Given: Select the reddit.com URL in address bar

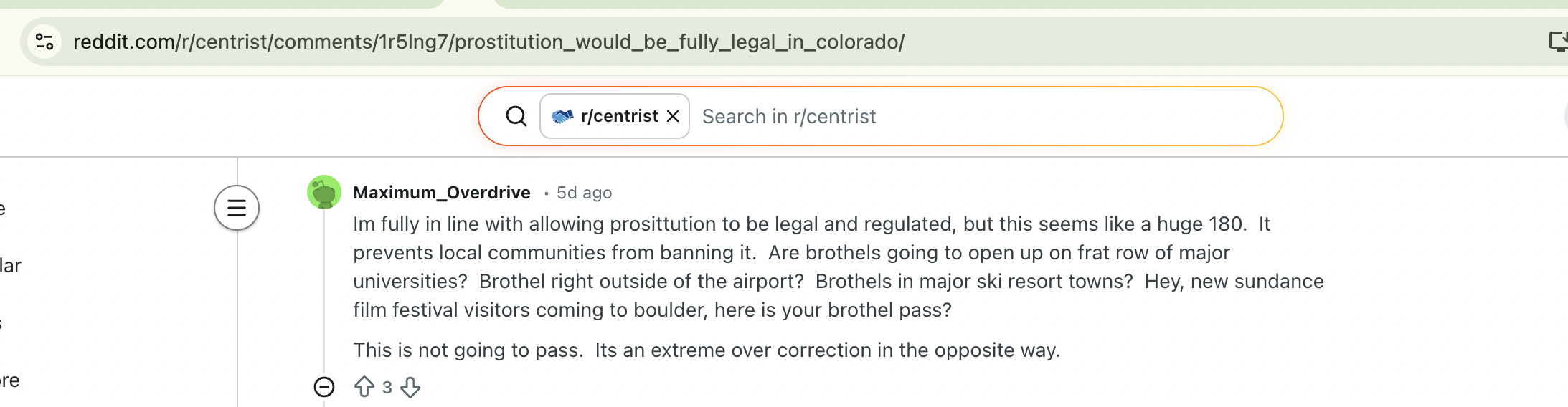Looking at the screenshot, I should pos(488,42).
